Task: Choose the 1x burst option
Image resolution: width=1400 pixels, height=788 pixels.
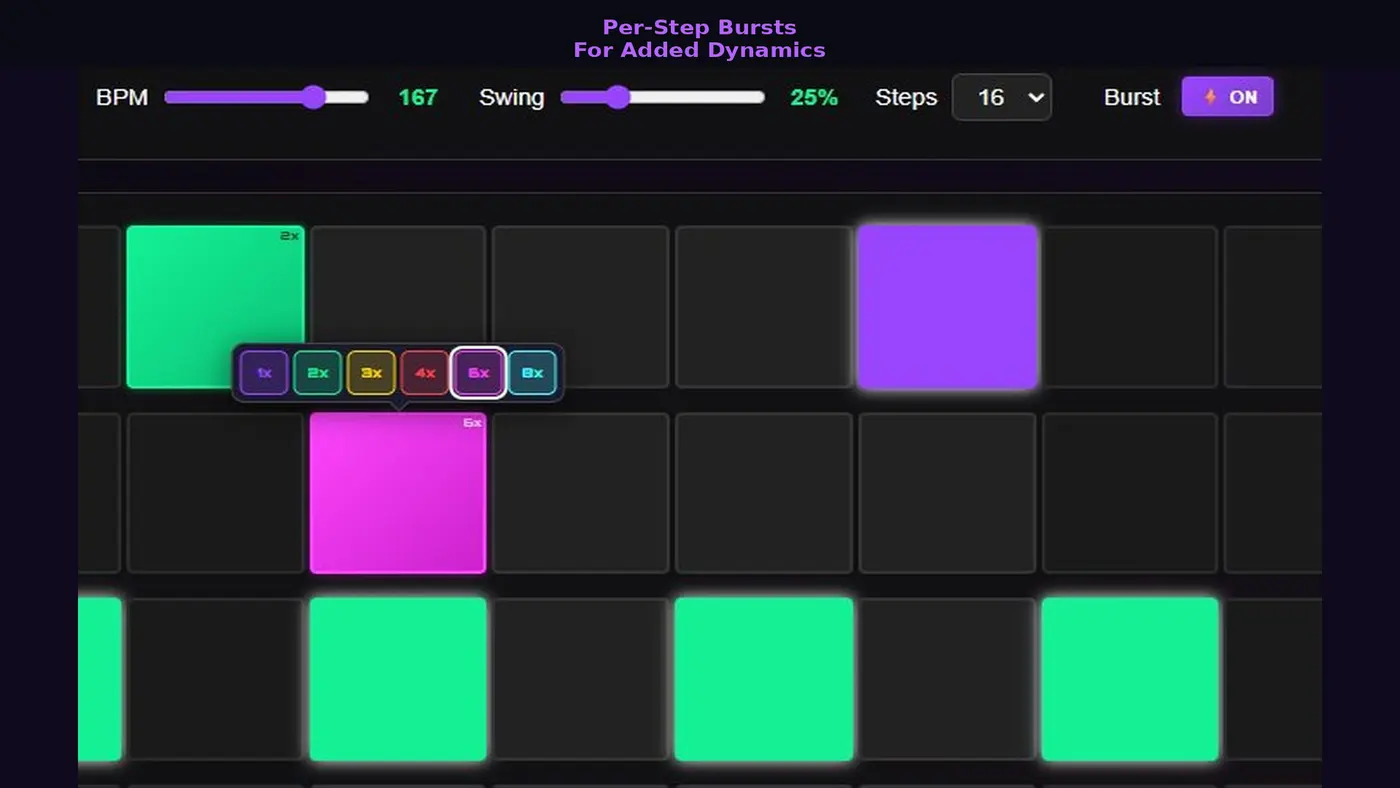Action: (x=264, y=373)
